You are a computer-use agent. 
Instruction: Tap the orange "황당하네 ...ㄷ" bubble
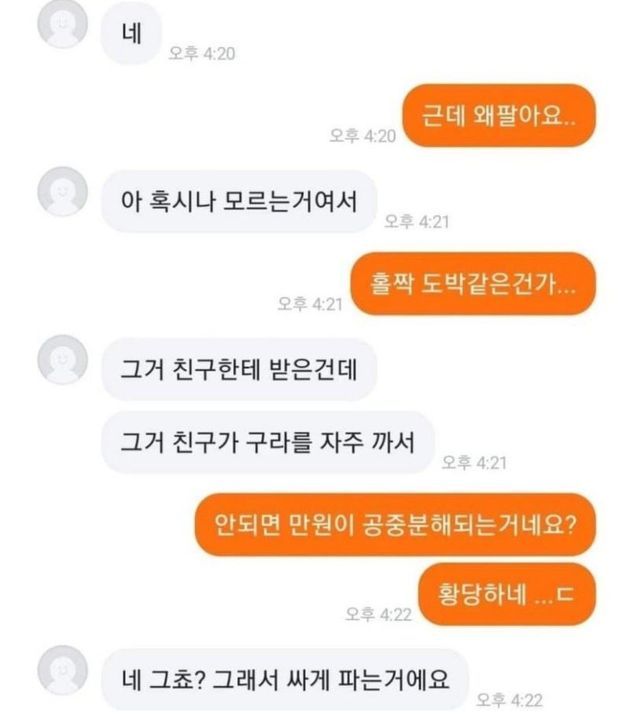(507, 594)
